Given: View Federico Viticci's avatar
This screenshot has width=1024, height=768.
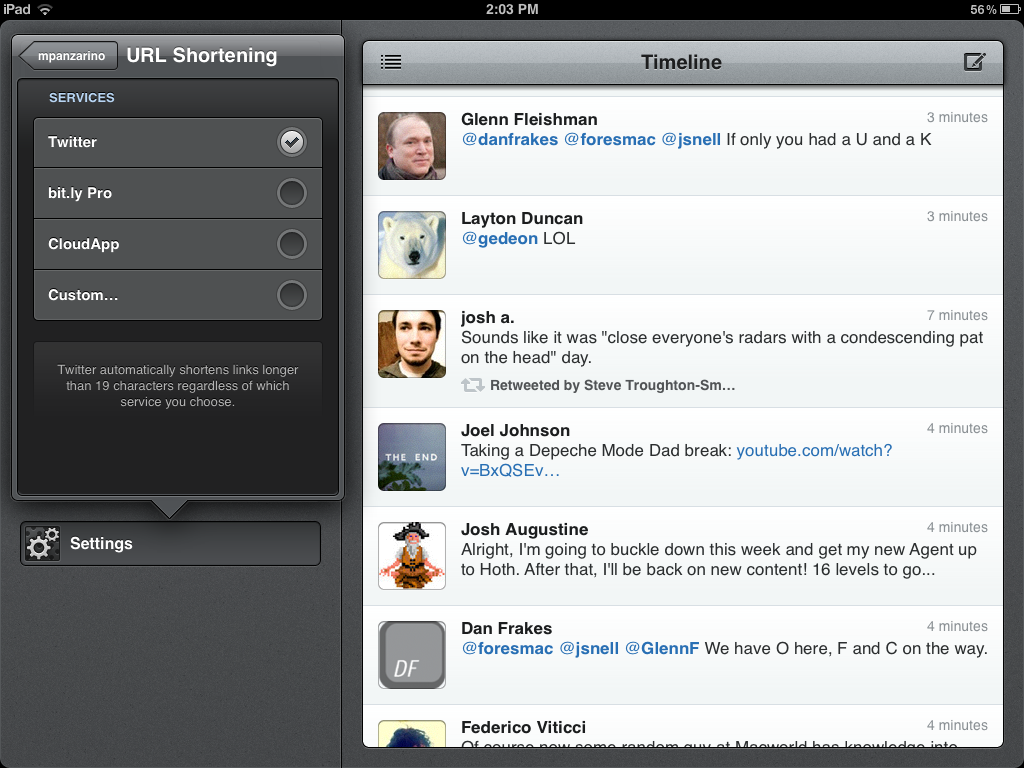Looking at the screenshot, I should click(x=412, y=733).
